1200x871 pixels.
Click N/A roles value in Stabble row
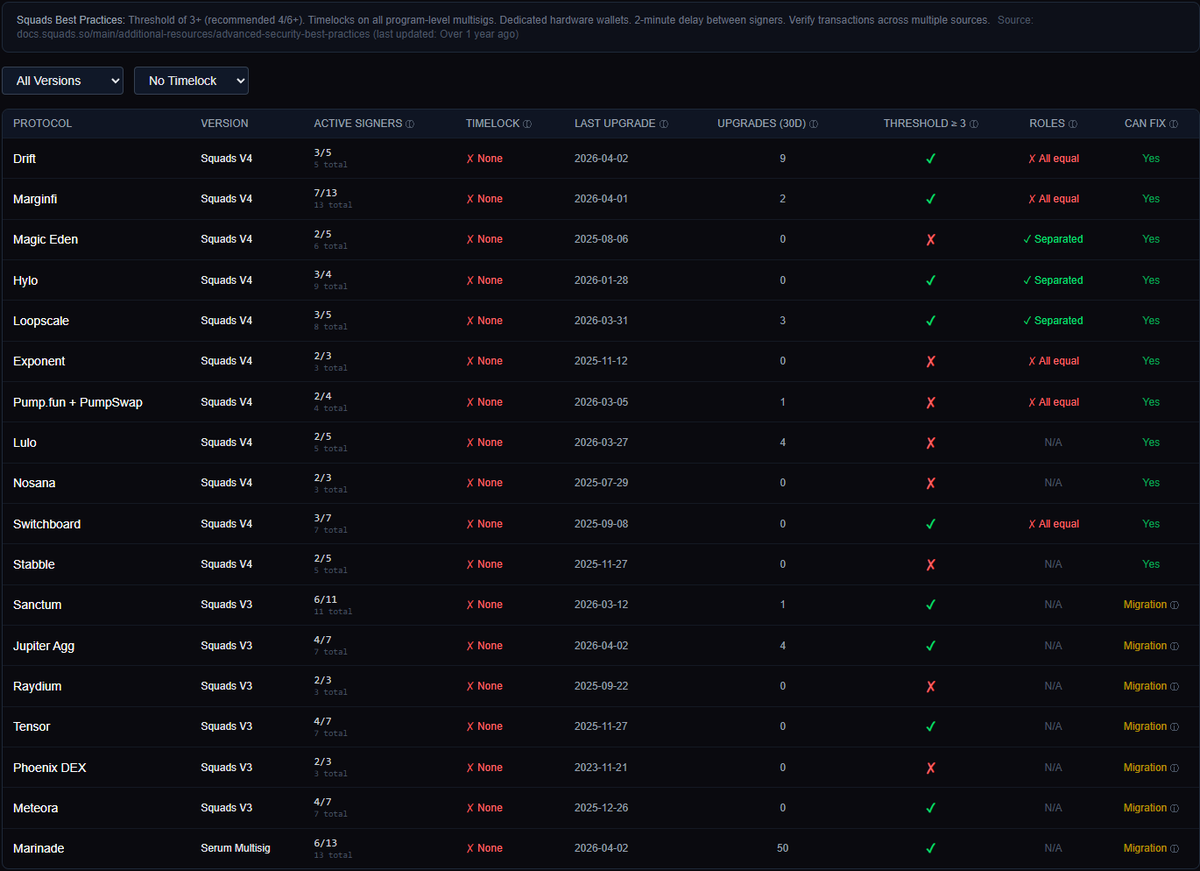click(1053, 565)
